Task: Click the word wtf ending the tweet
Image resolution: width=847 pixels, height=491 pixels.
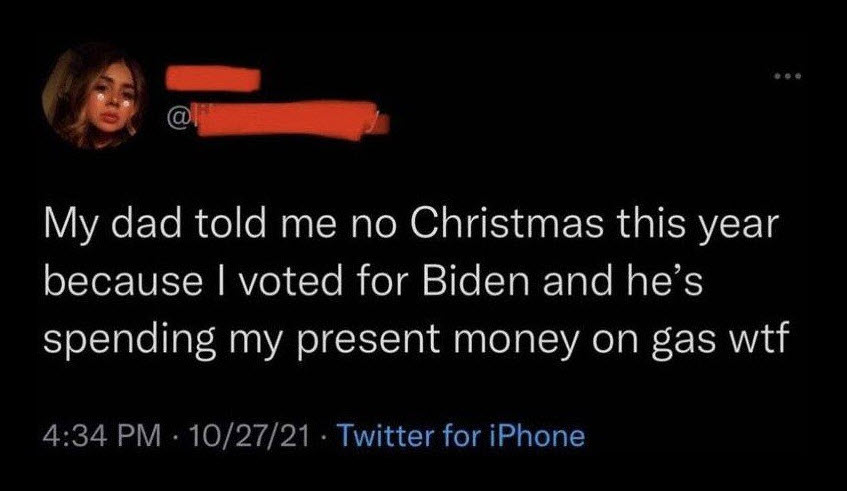Action: pos(757,339)
